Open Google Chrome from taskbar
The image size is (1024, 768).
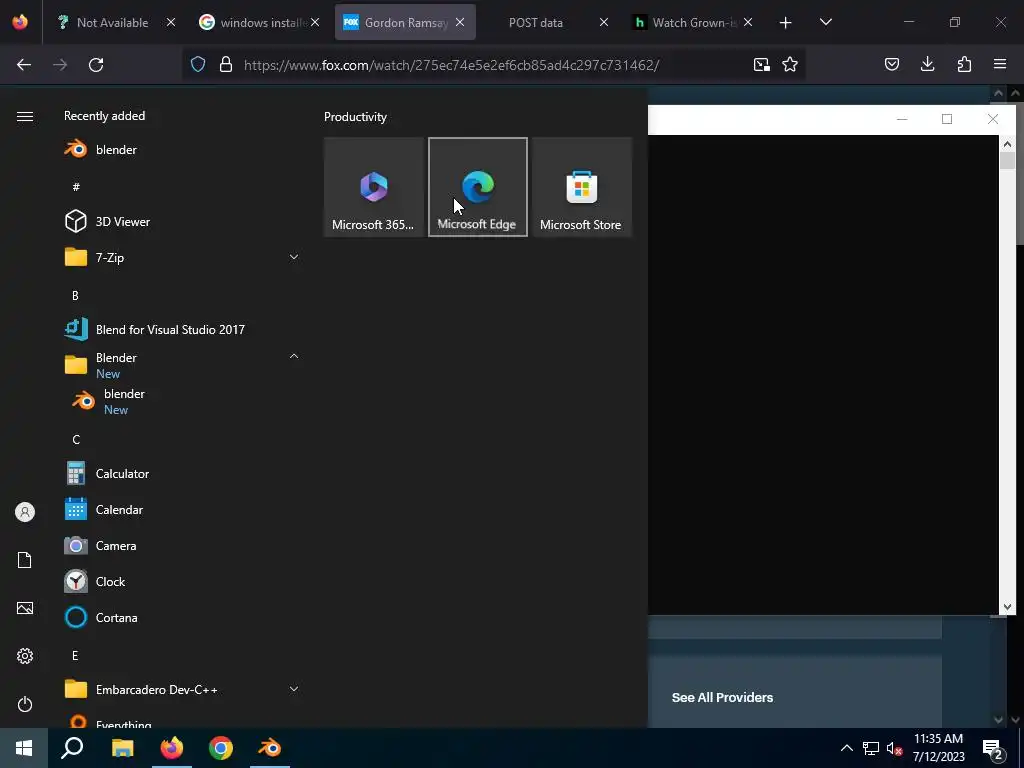(x=221, y=748)
